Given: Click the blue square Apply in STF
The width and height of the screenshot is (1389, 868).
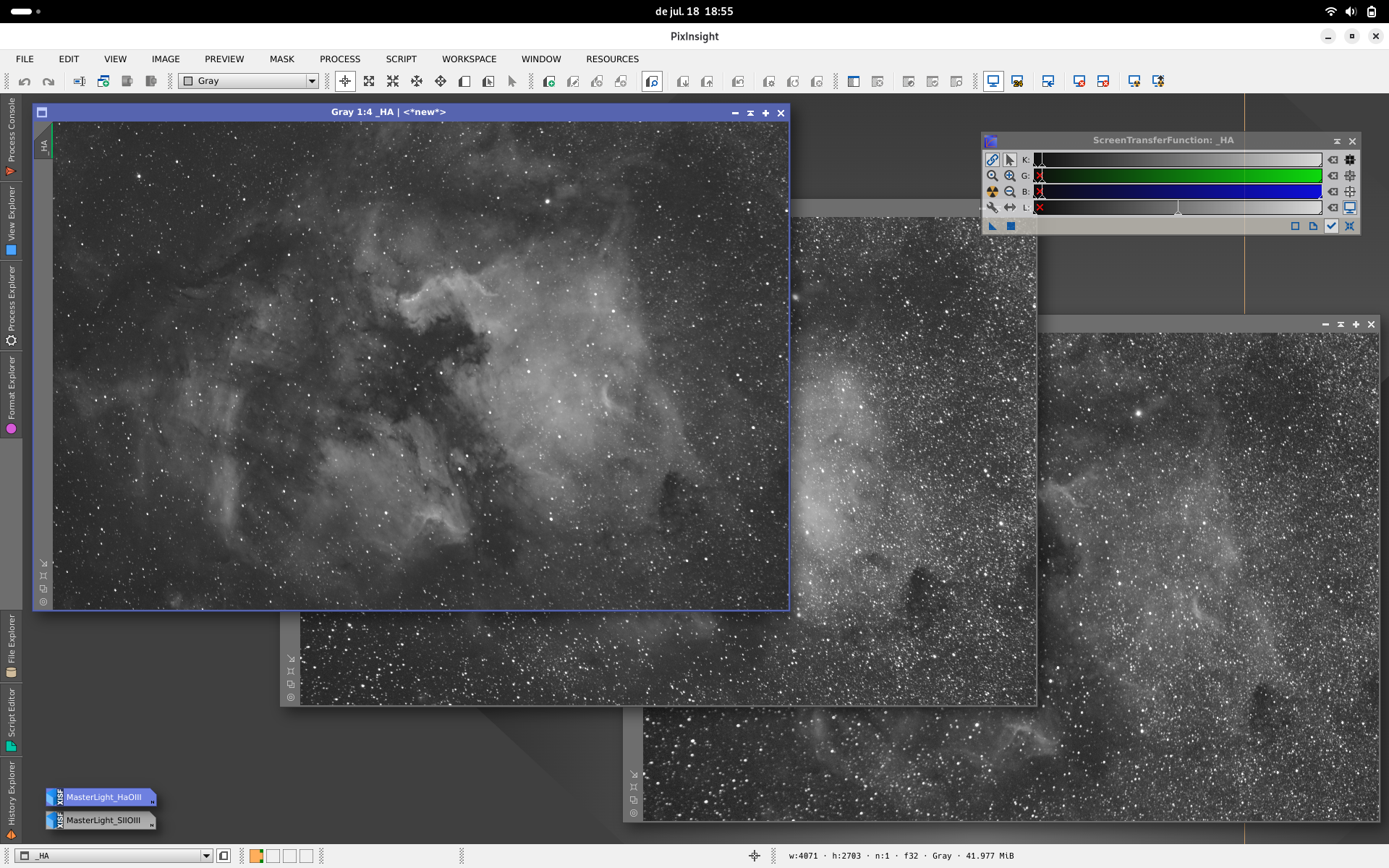Looking at the screenshot, I should pos(1011,226).
